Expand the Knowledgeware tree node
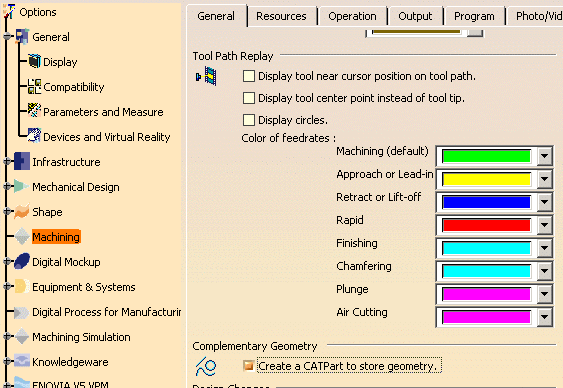Screen dimensions: 563x388 pyautogui.click(x=7, y=361)
